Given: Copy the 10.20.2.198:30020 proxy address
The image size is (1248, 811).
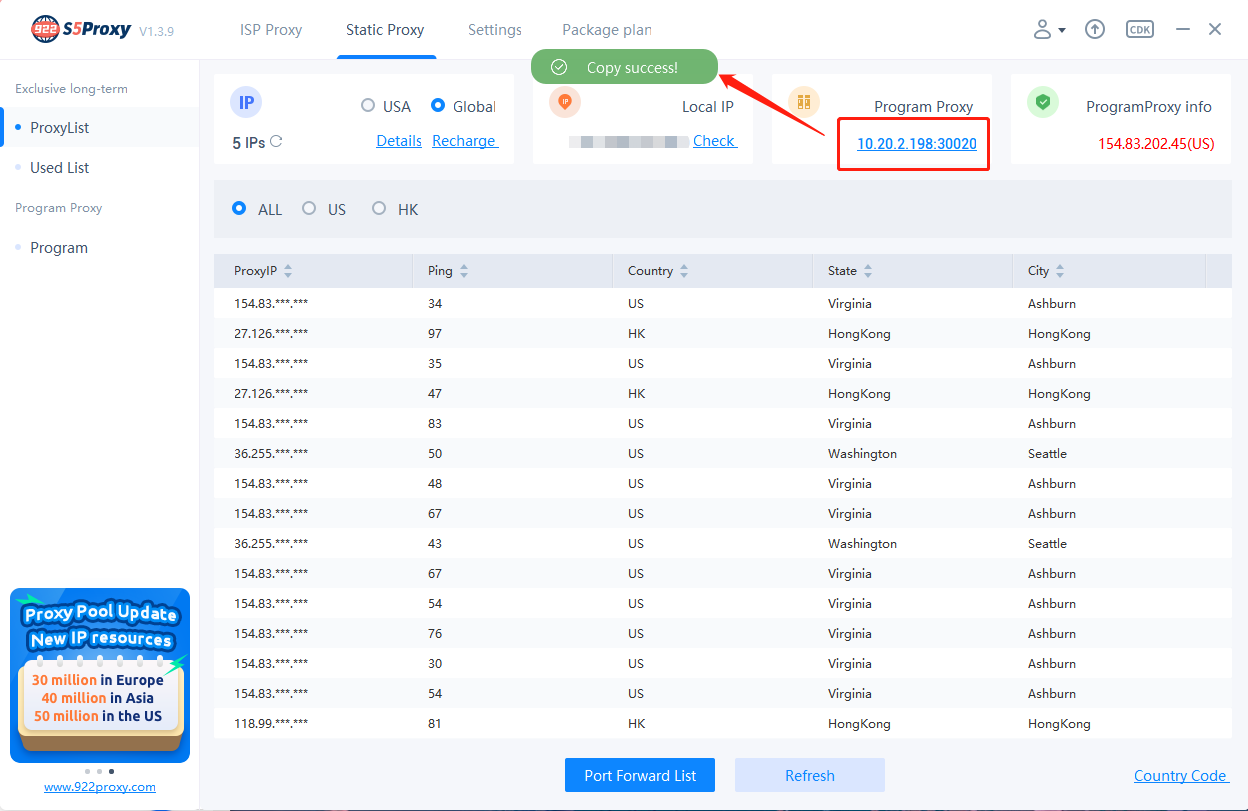Looking at the screenshot, I should (x=916, y=145).
